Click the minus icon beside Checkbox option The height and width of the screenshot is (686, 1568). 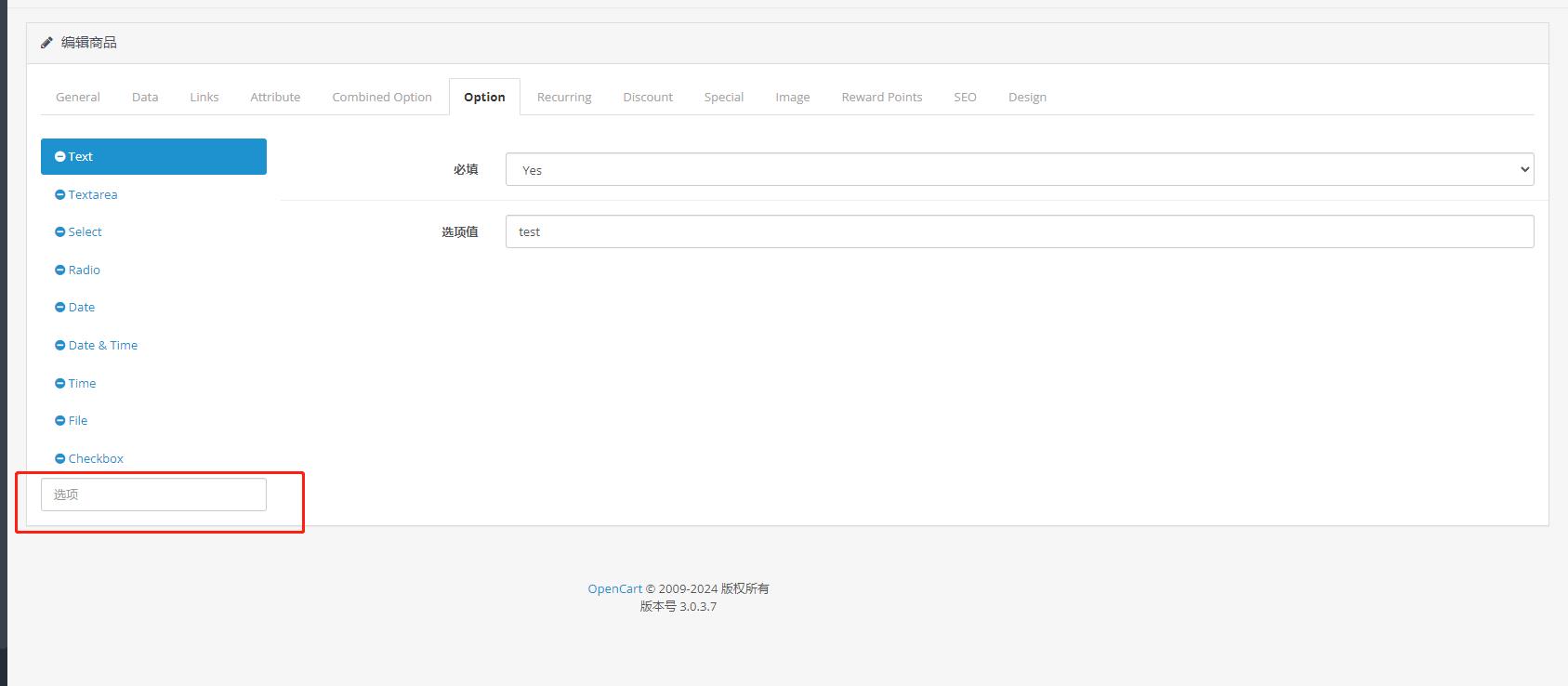point(60,459)
